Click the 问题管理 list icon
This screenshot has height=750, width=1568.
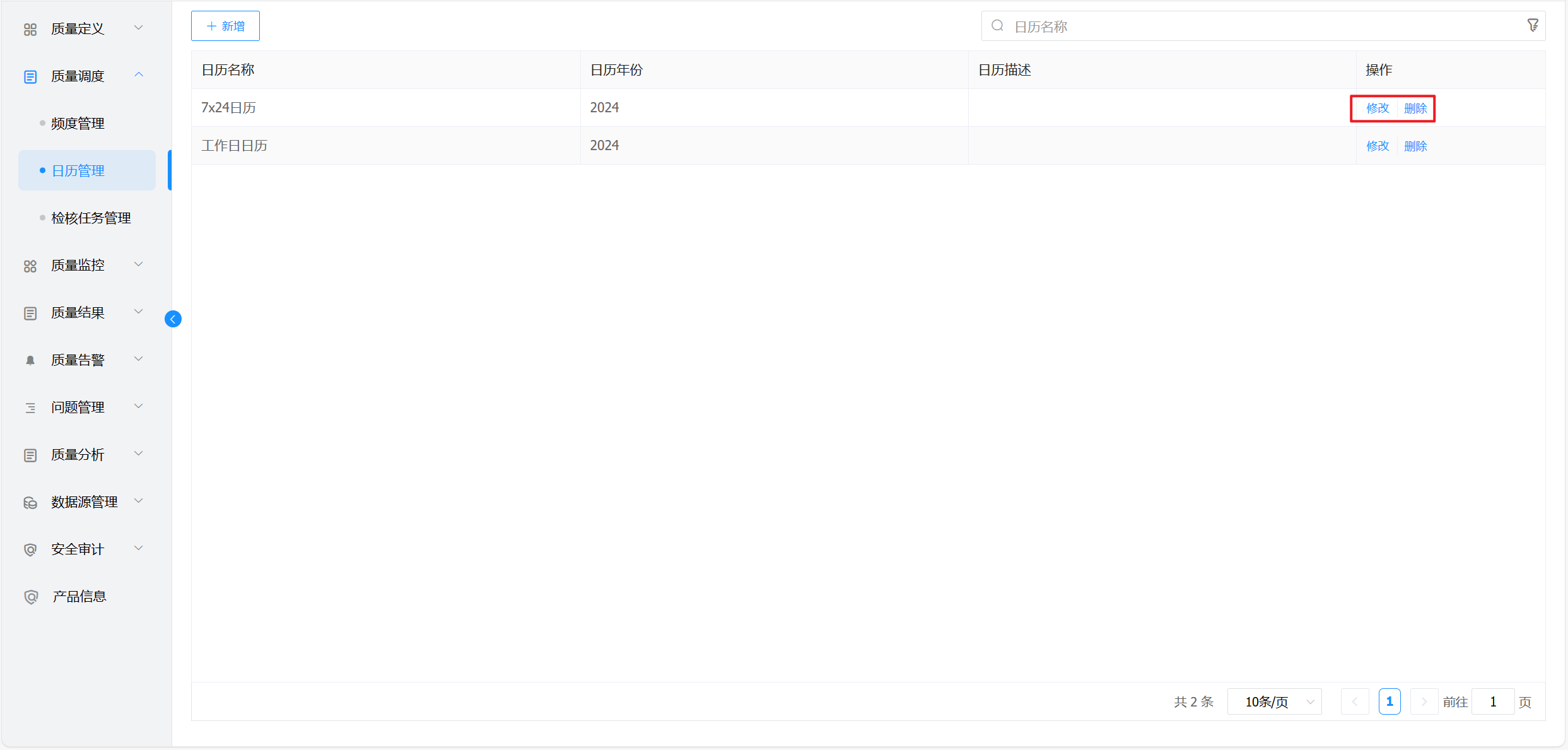click(30, 407)
